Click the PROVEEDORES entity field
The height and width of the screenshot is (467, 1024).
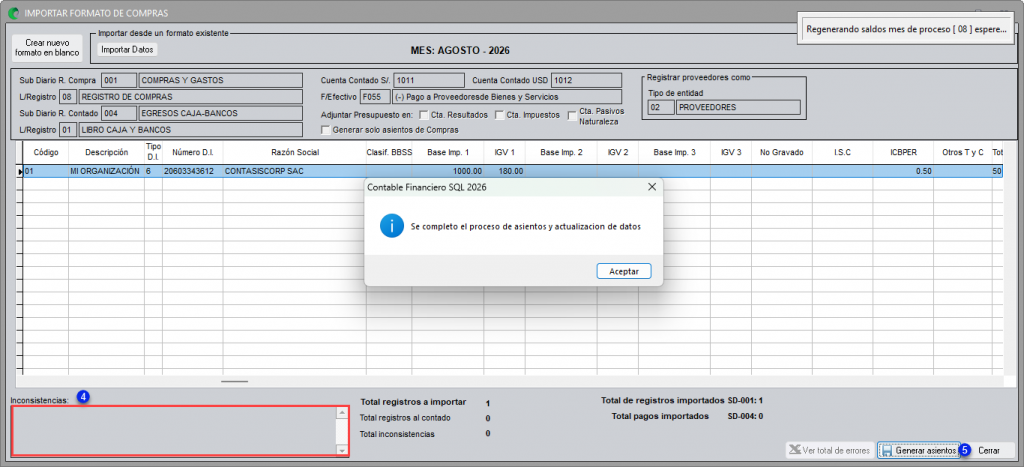(738, 106)
